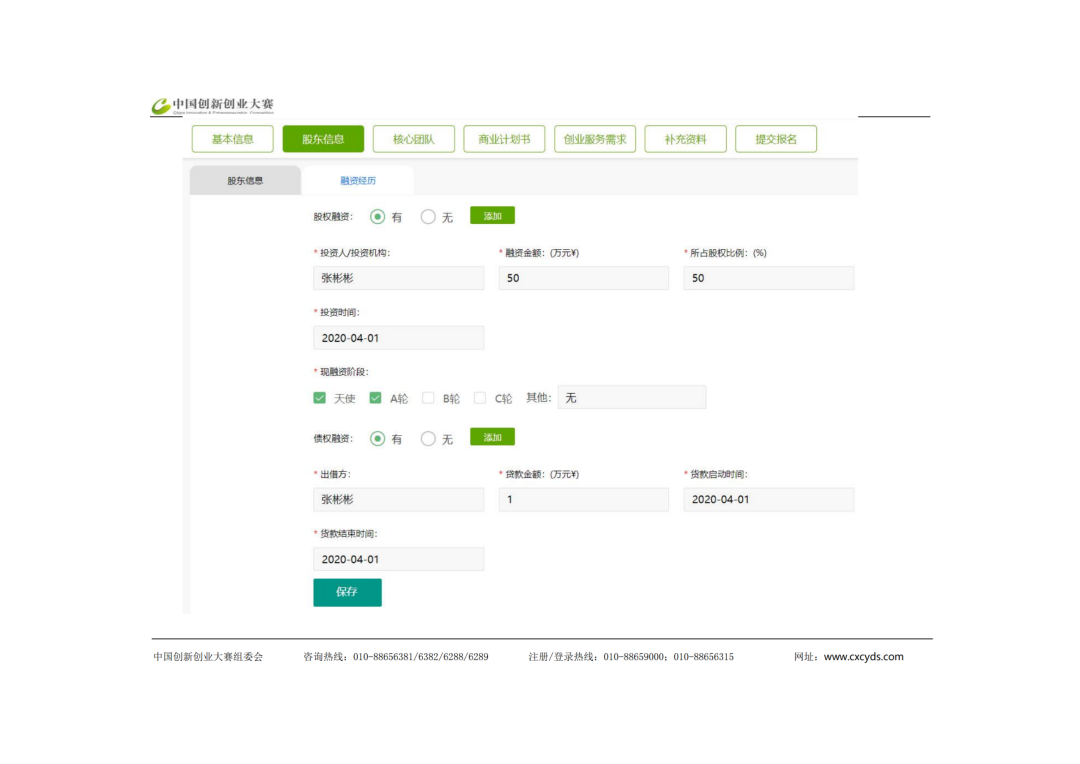The image size is (1080, 764).
Task: Click the 融资金额 input field
Action: [583, 278]
